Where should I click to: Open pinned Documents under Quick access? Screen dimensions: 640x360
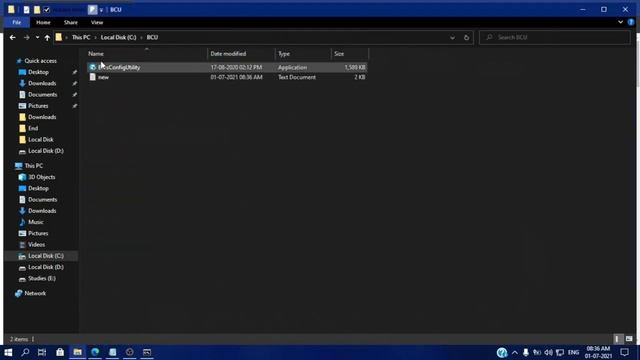pos(42,95)
